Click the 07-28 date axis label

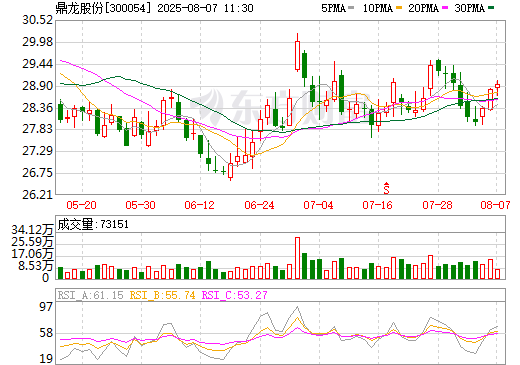point(437,205)
